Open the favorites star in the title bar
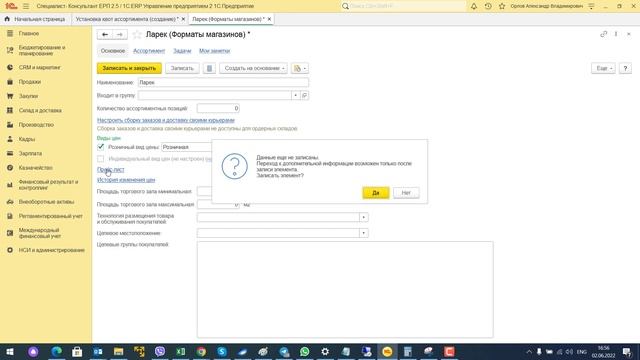 pos(502,6)
